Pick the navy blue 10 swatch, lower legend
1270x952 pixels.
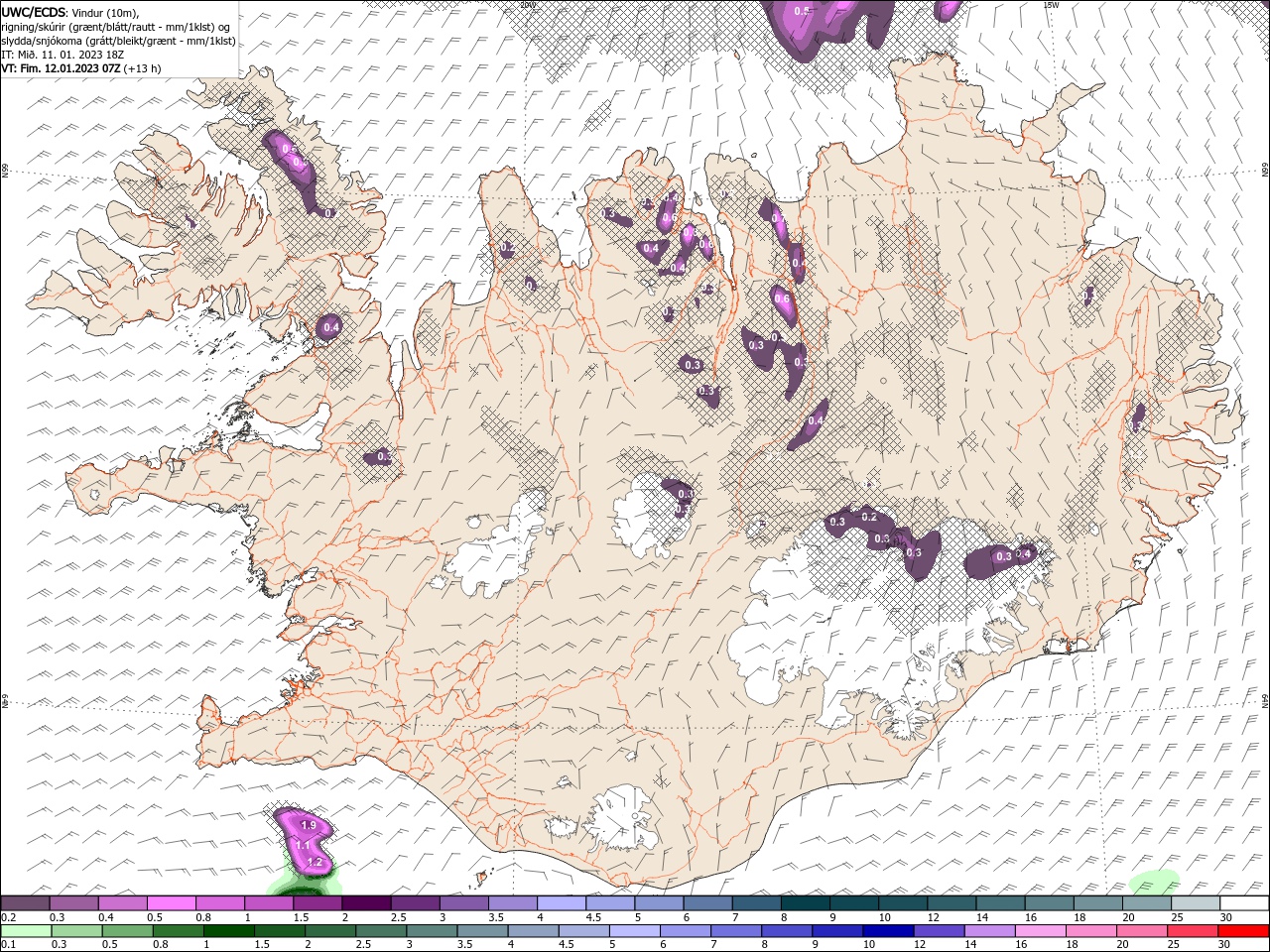click(x=887, y=931)
